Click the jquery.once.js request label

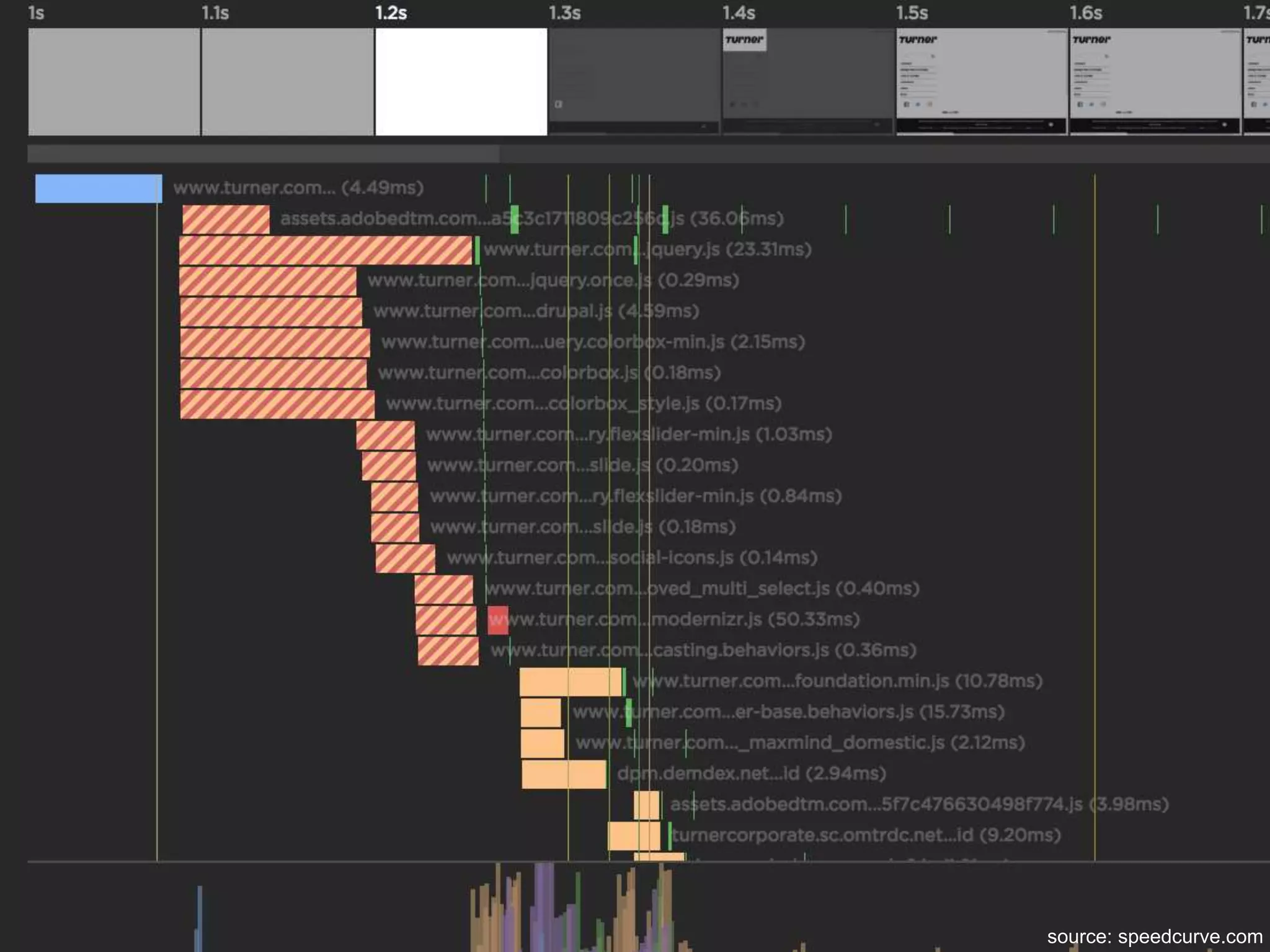click(553, 280)
